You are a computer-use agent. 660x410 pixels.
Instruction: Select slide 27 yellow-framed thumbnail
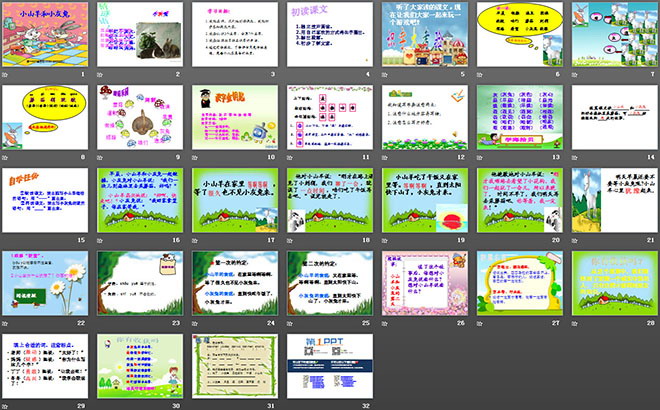[x=520, y=283]
